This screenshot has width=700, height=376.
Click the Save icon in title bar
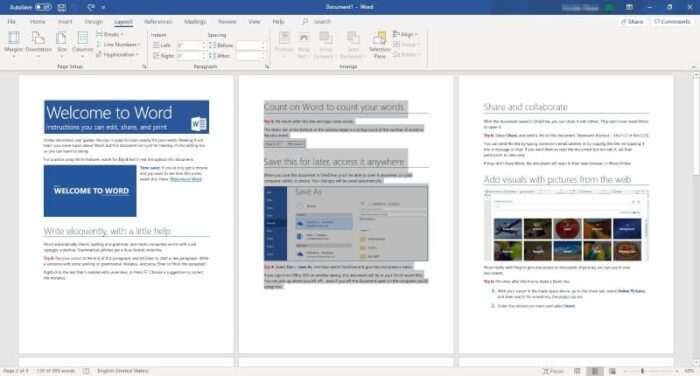pyautogui.click(x=62, y=7)
